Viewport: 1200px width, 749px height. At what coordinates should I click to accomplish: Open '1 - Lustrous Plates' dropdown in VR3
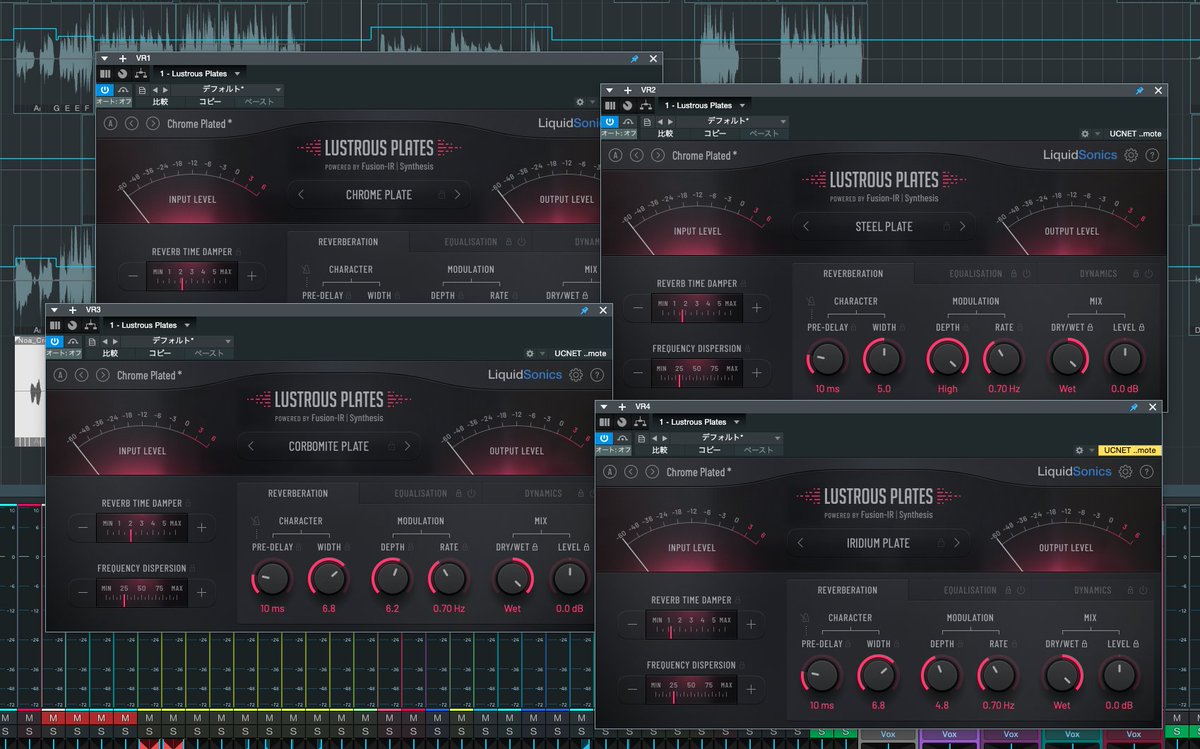[150, 325]
